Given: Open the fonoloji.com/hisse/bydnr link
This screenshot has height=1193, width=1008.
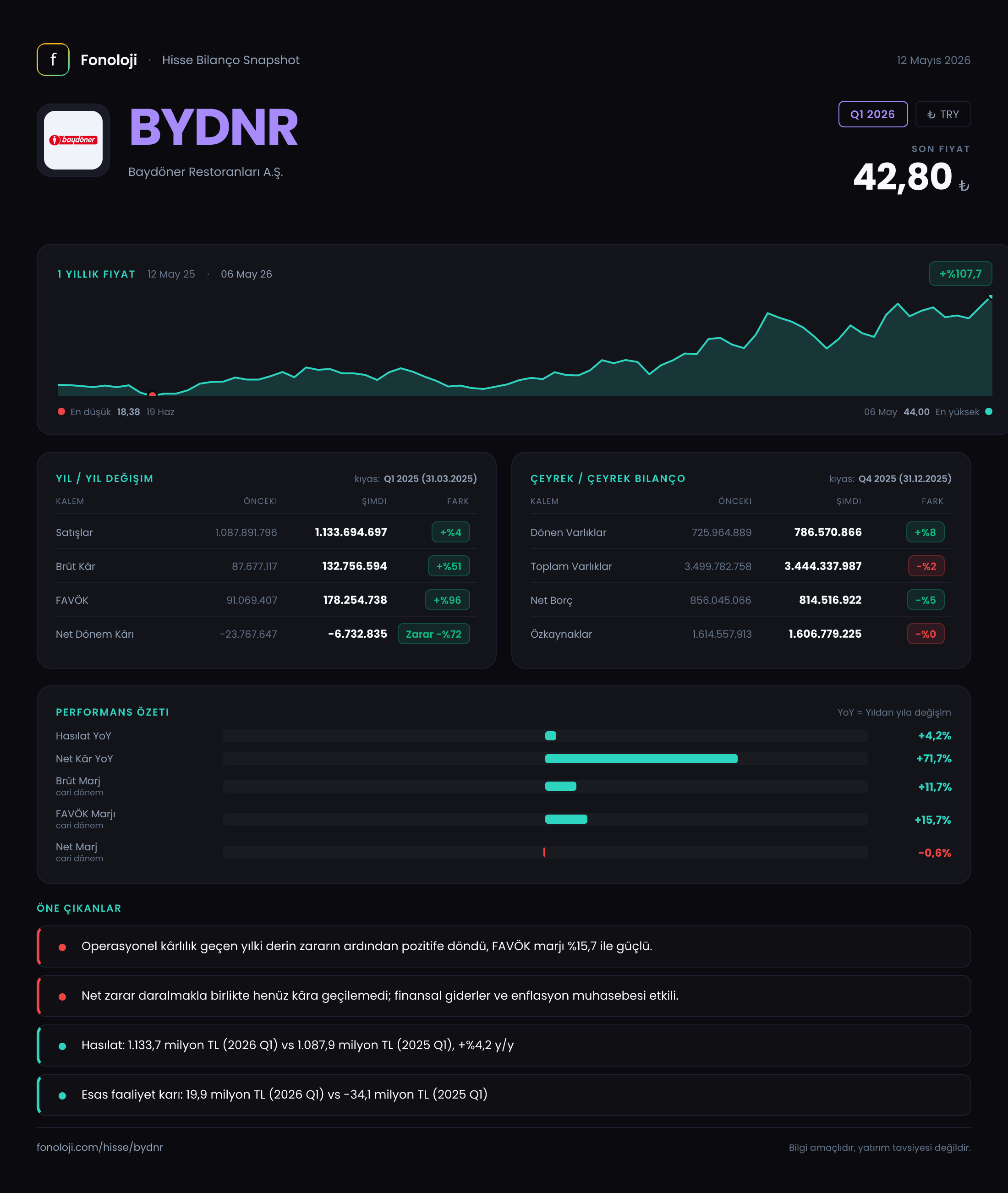Looking at the screenshot, I should pos(100,1147).
